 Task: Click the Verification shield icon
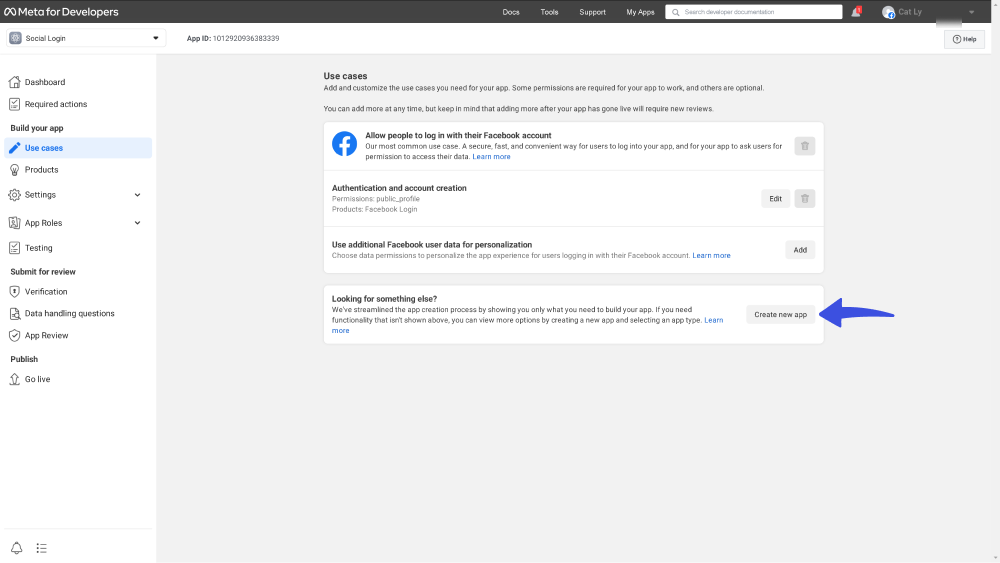[15, 291]
